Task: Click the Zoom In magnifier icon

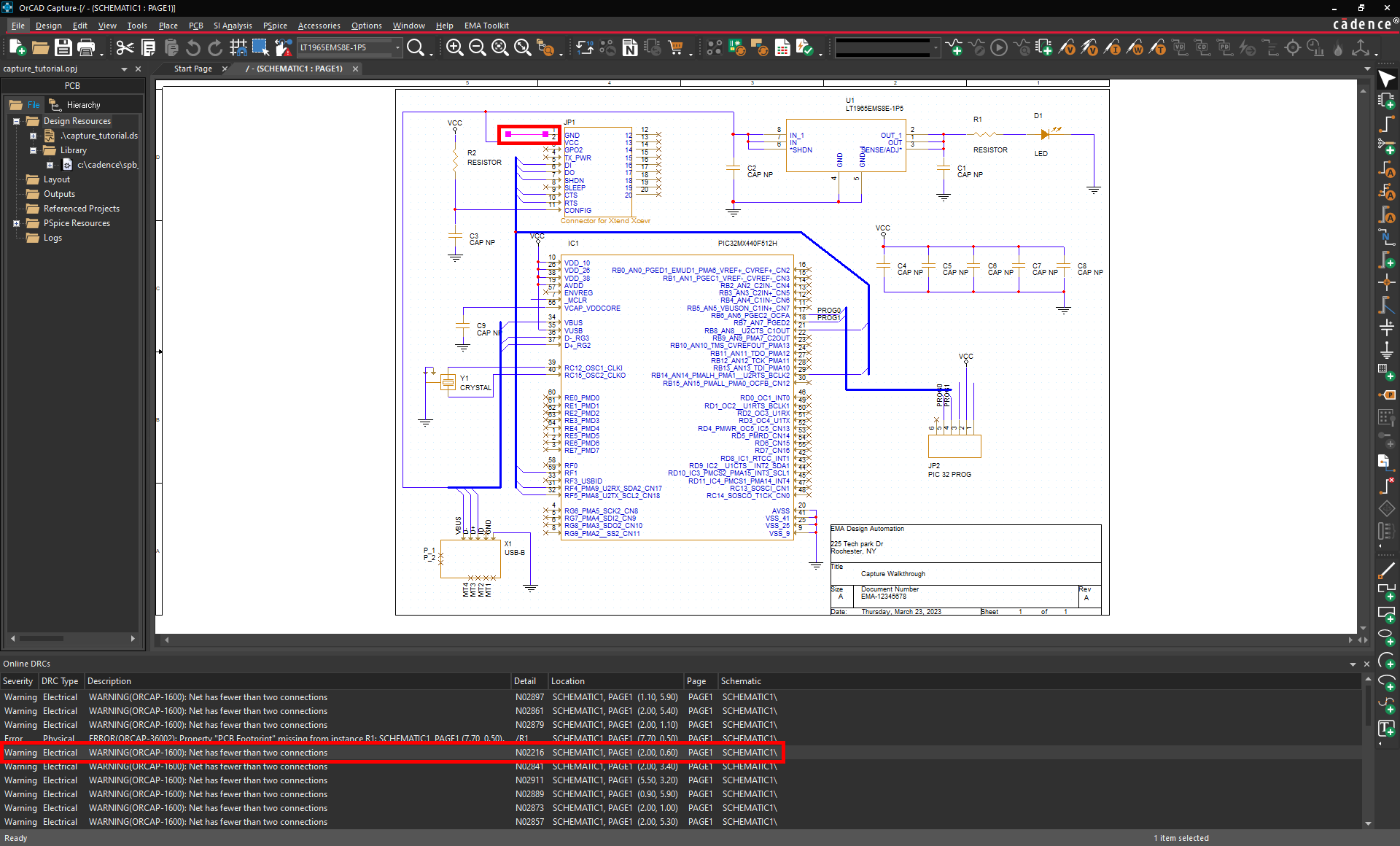Action: coord(454,48)
